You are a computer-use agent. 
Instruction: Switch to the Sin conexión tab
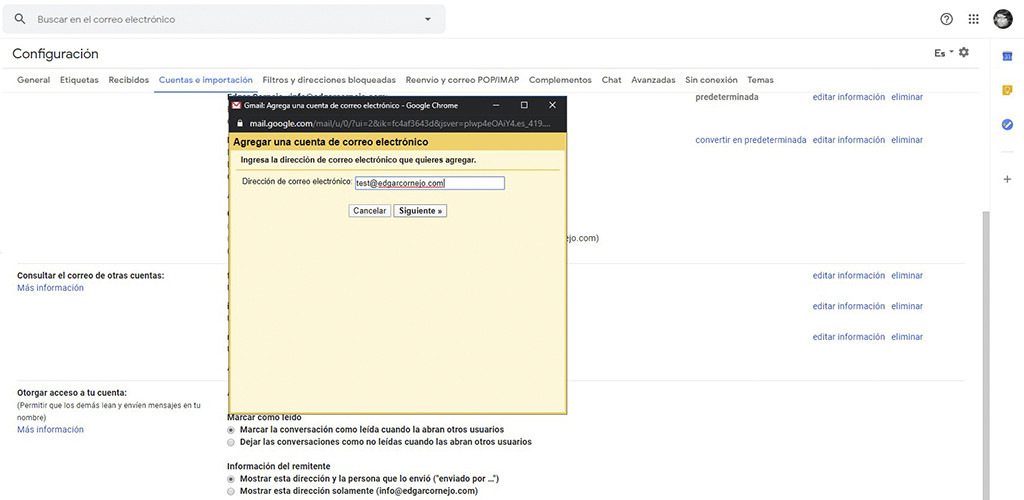pyautogui.click(x=711, y=80)
